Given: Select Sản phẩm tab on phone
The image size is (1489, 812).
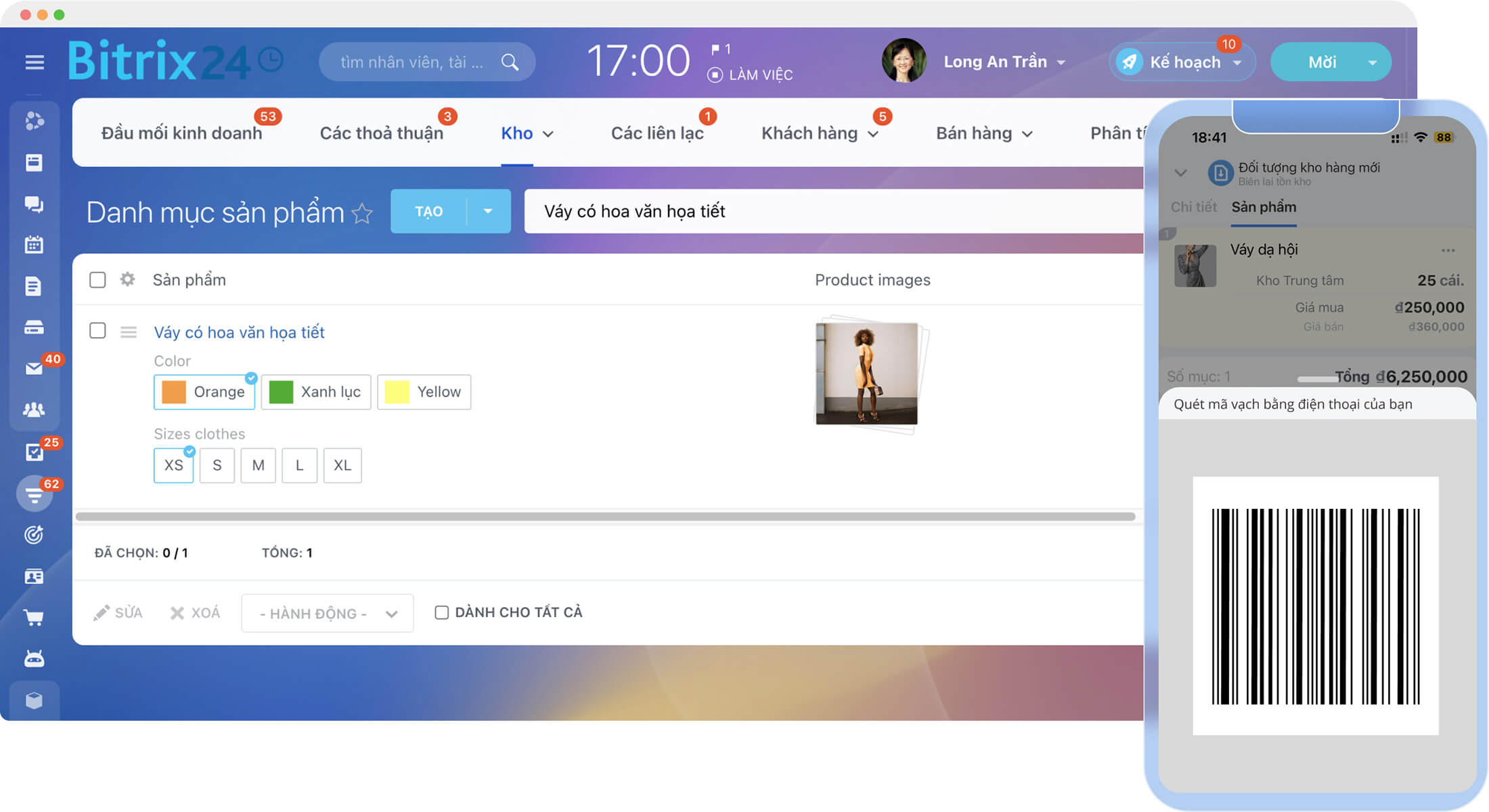Looking at the screenshot, I should (x=1264, y=207).
